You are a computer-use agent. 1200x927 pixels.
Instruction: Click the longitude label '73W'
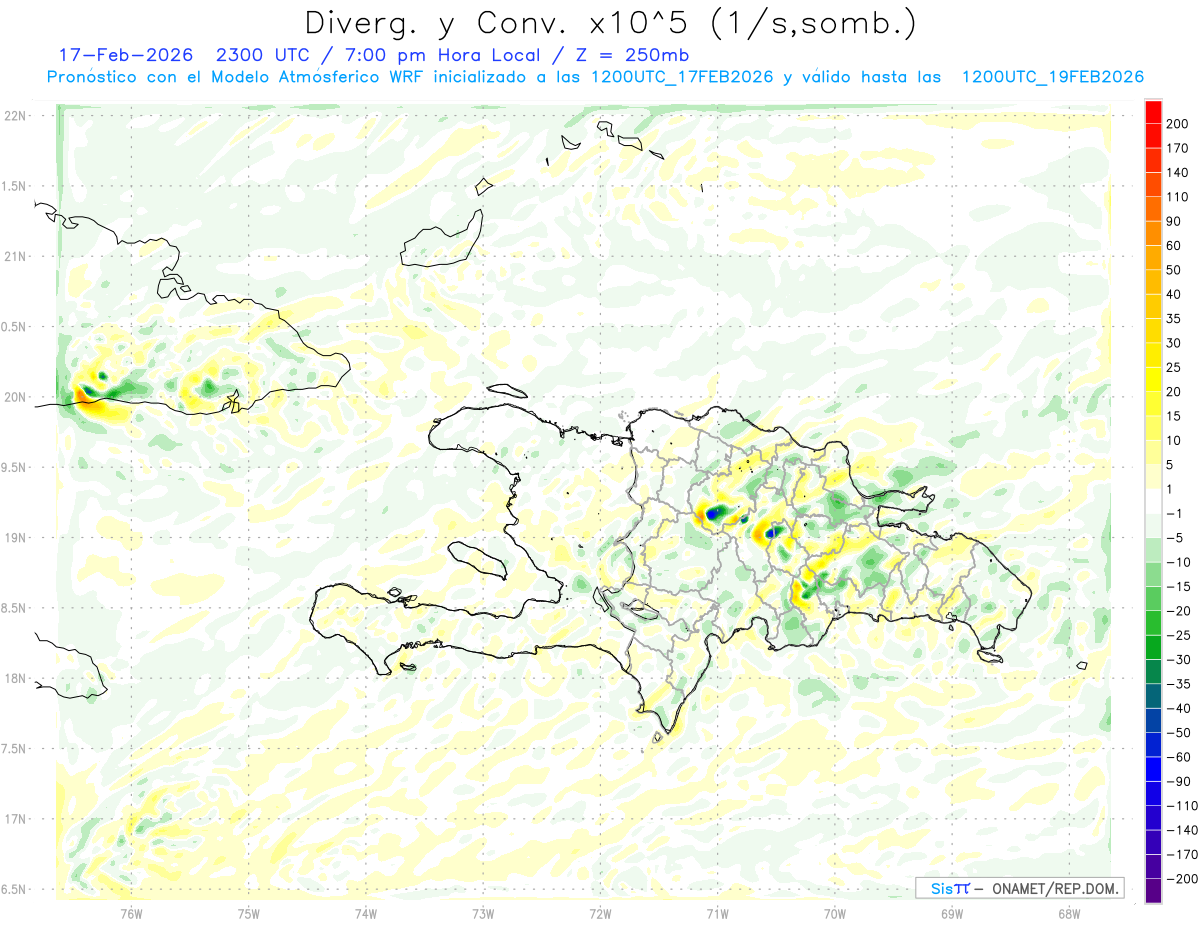(x=483, y=912)
